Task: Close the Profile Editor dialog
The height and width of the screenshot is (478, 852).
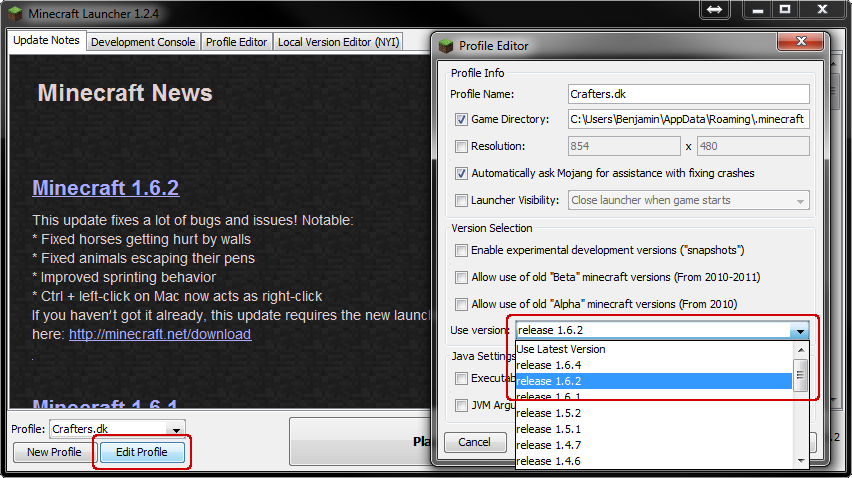Action: pos(799,43)
